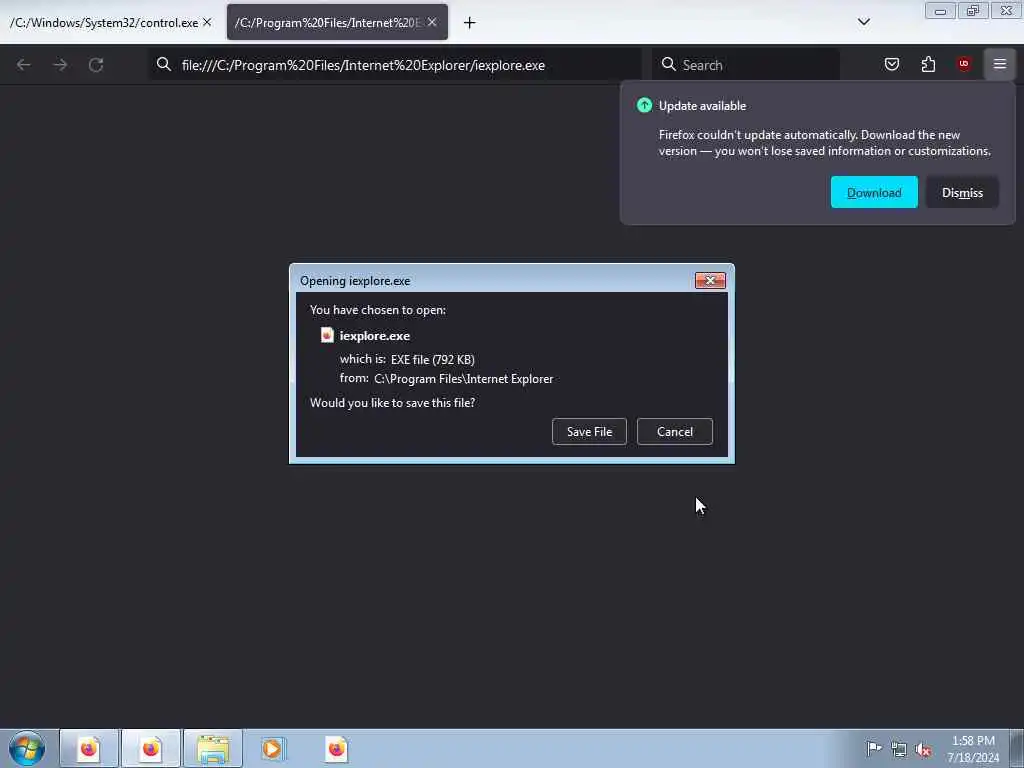Image resolution: width=1024 pixels, height=768 pixels.
Task: Click the 'Update available' heading text
Action: (x=702, y=106)
